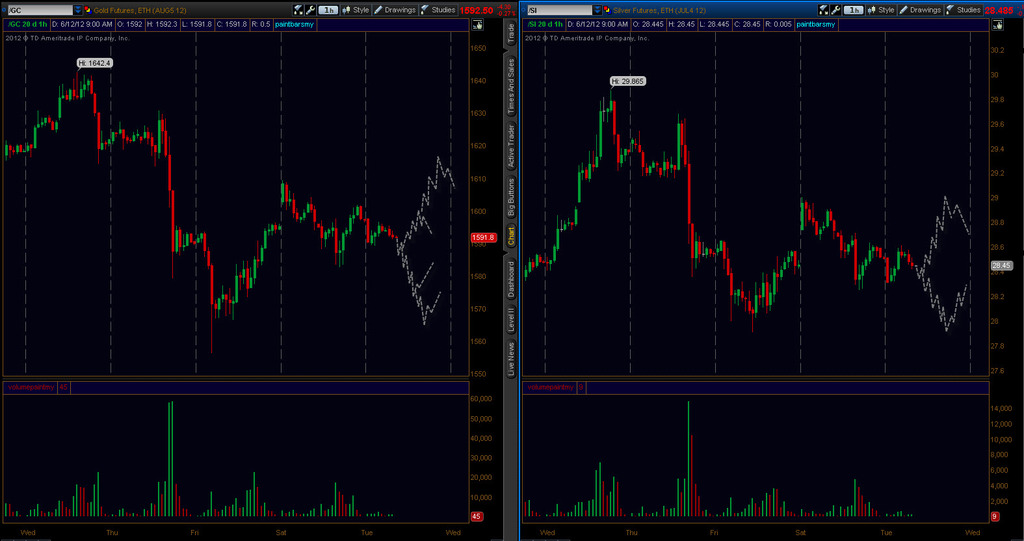
Task: Open the Studies menu on the Silver chart
Action: tap(963, 10)
